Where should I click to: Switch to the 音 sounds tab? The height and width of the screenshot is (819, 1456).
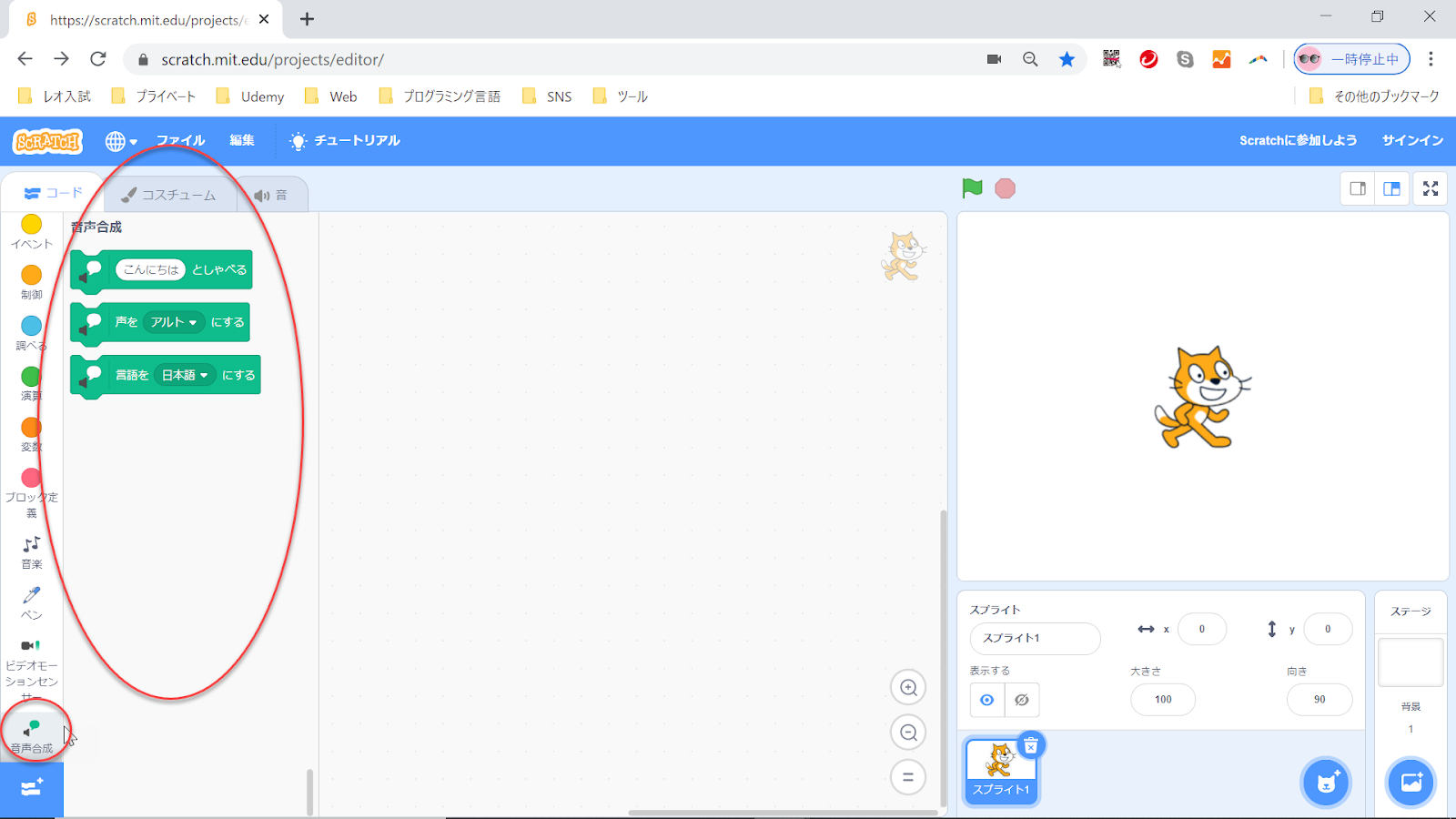pyautogui.click(x=271, y=195)
